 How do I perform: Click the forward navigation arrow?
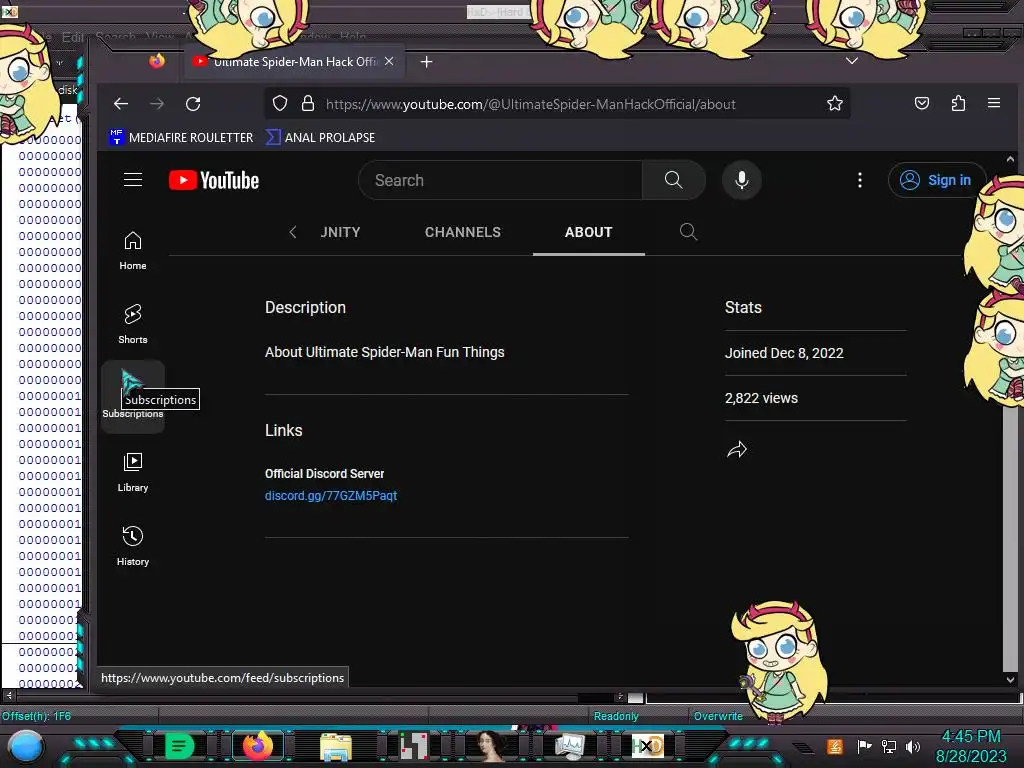pyautogui.click(x=157, y=104)
